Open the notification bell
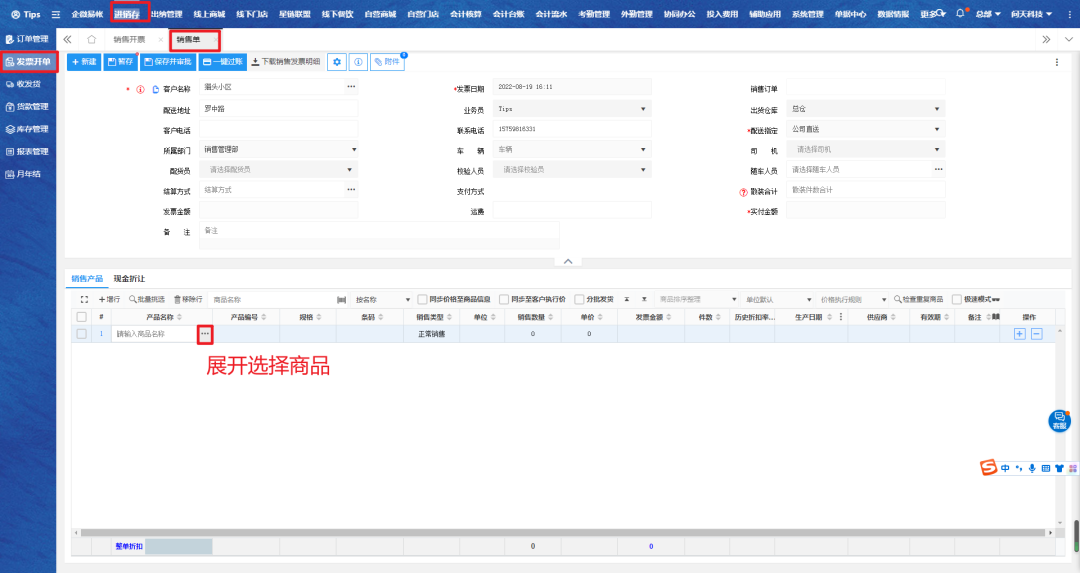This screenshot has height=573, width=1080. pyautogui.click(x=960, y=14)
